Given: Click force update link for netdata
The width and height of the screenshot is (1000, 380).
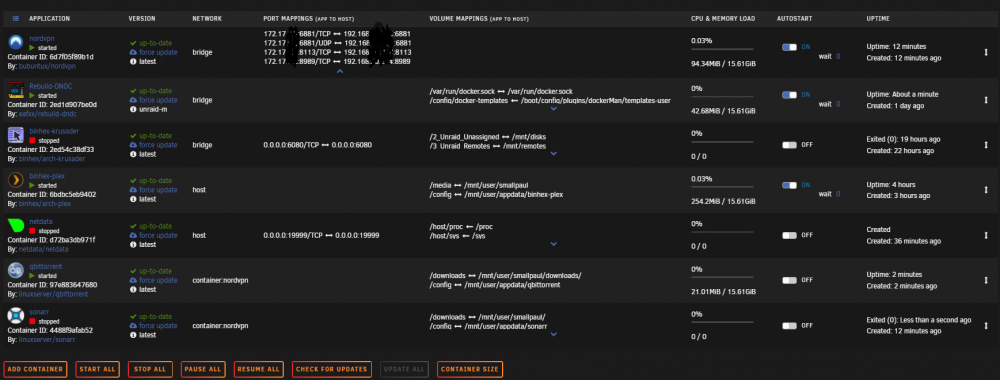Looking at the screenshot, I should (x=158, y=235).
